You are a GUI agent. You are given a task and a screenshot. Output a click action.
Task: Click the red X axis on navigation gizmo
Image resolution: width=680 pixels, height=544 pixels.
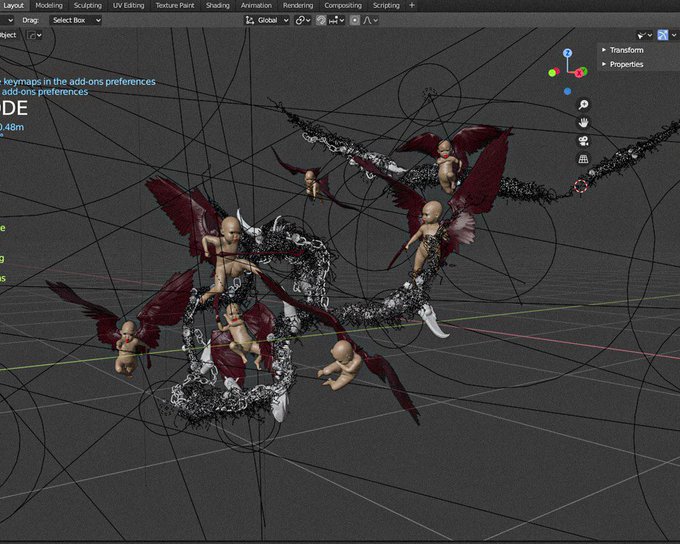coord(579,74)
